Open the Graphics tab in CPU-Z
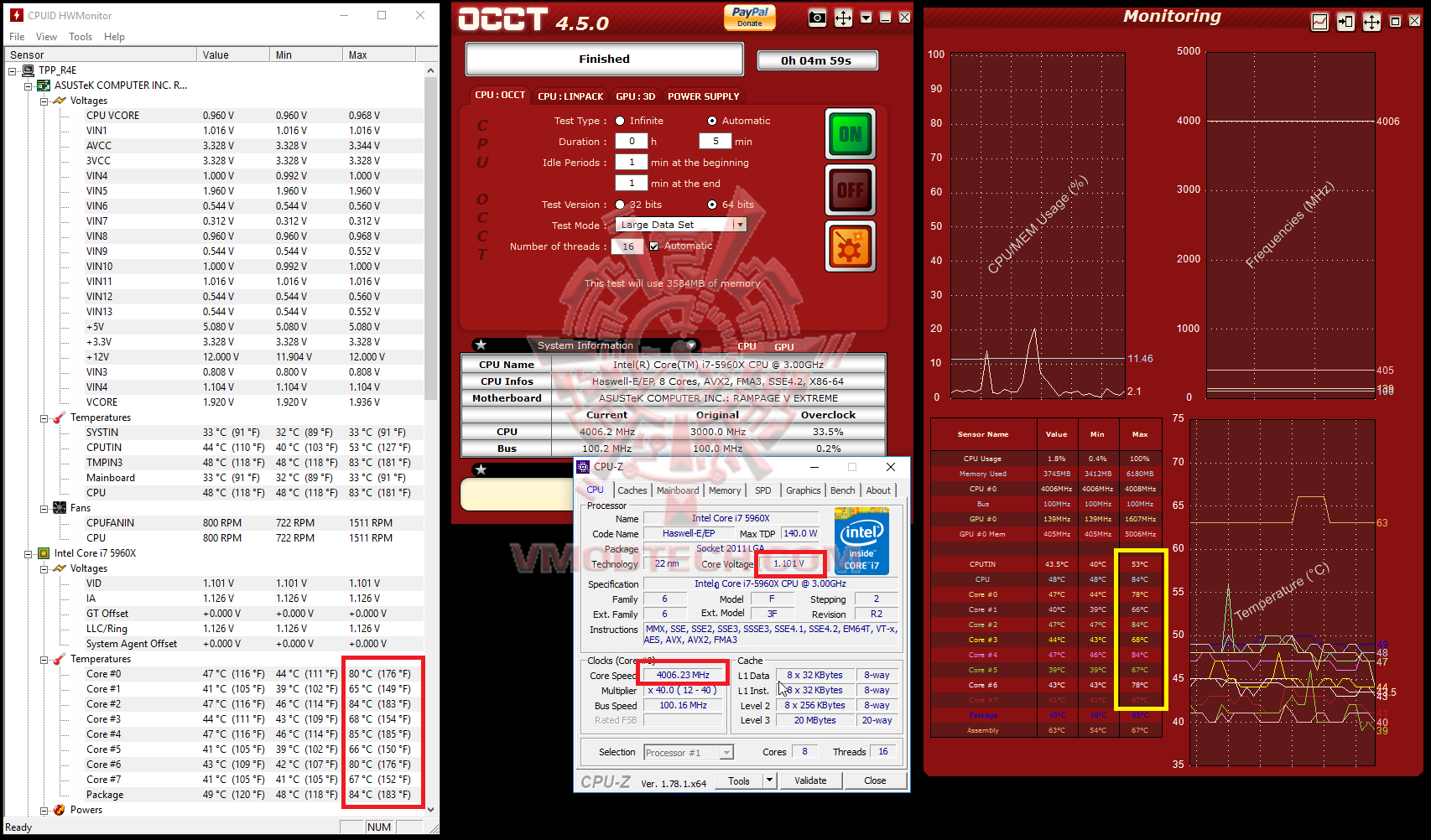Viewport: 1431px width, 840px height. [x=804, y=490]
